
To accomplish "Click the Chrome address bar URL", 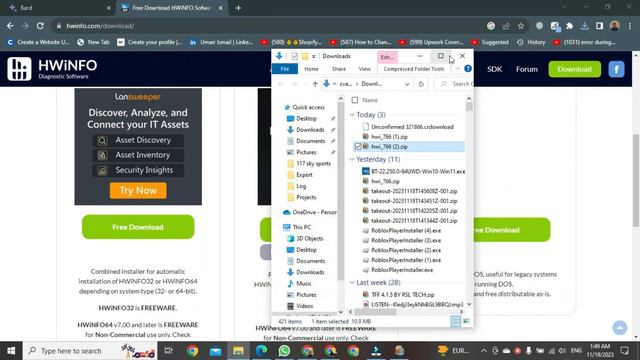I will tap(100, 26).
